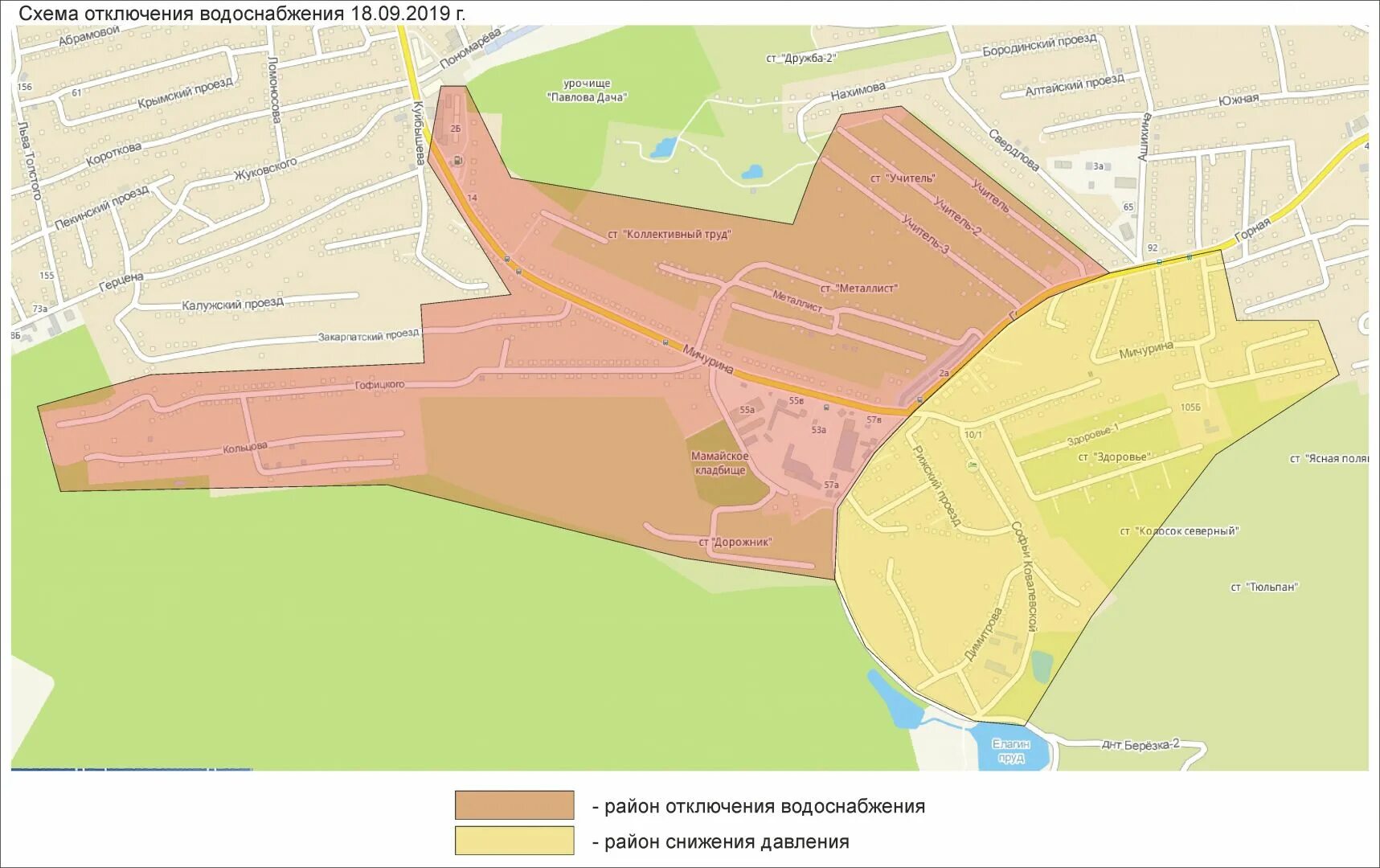Click legend text 'район отключения водоснабжения'
The width and height of the screenshot is (1380, 868).
[x=764, y=806]
